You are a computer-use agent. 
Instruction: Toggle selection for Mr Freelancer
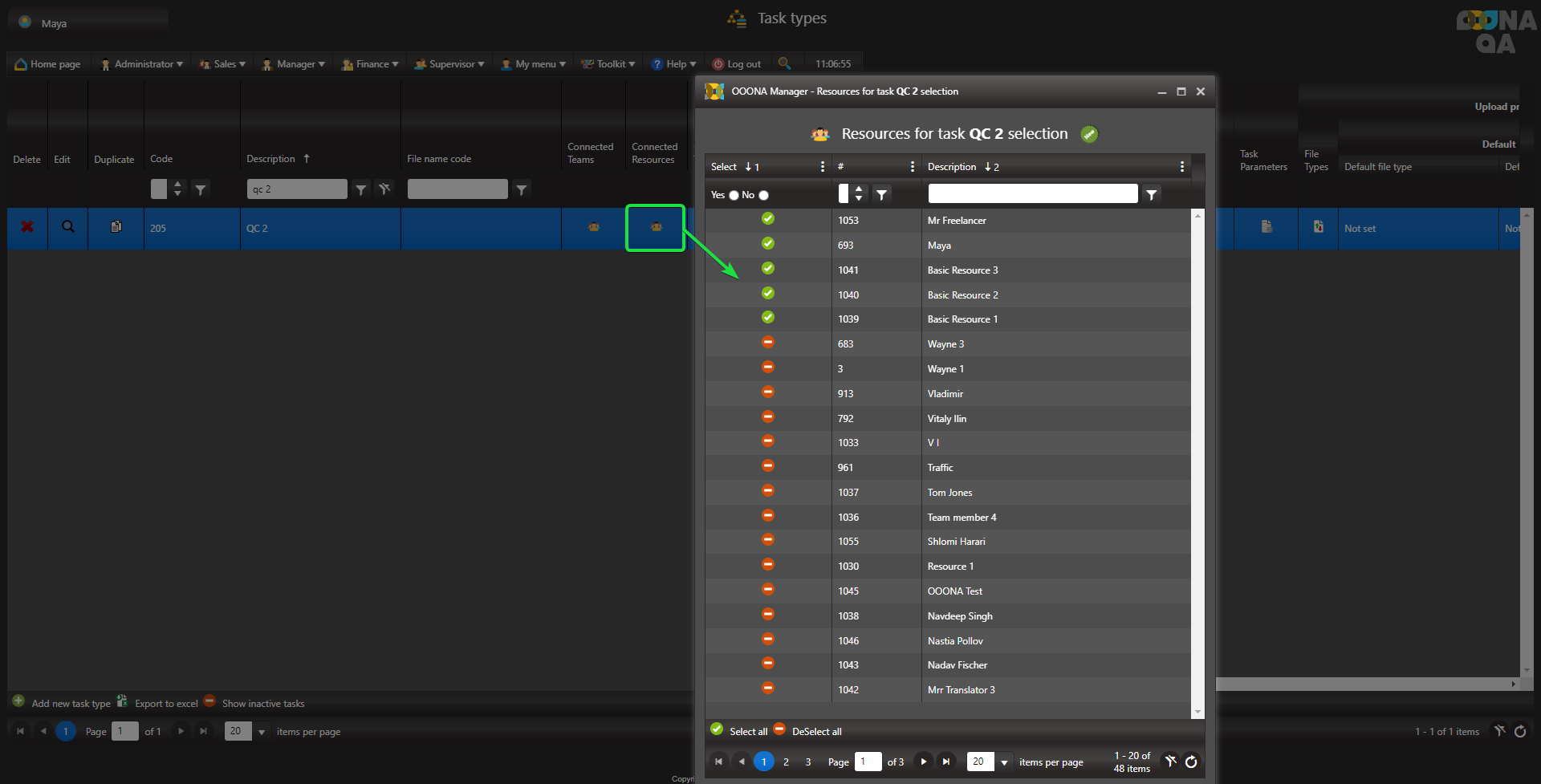pyautogui.click(x=768, y=219)
